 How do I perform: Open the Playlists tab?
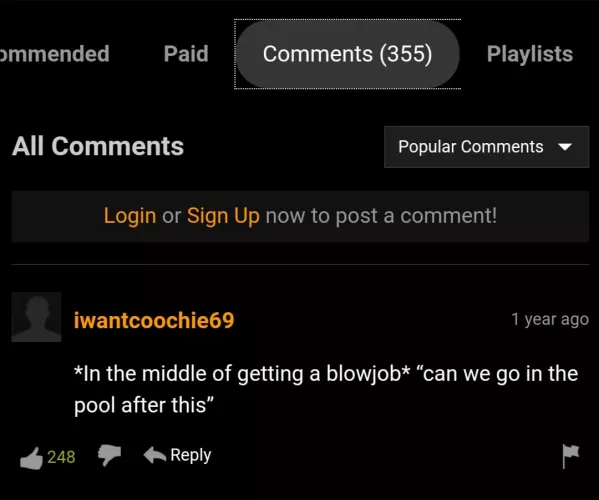(x=530, y=53)
